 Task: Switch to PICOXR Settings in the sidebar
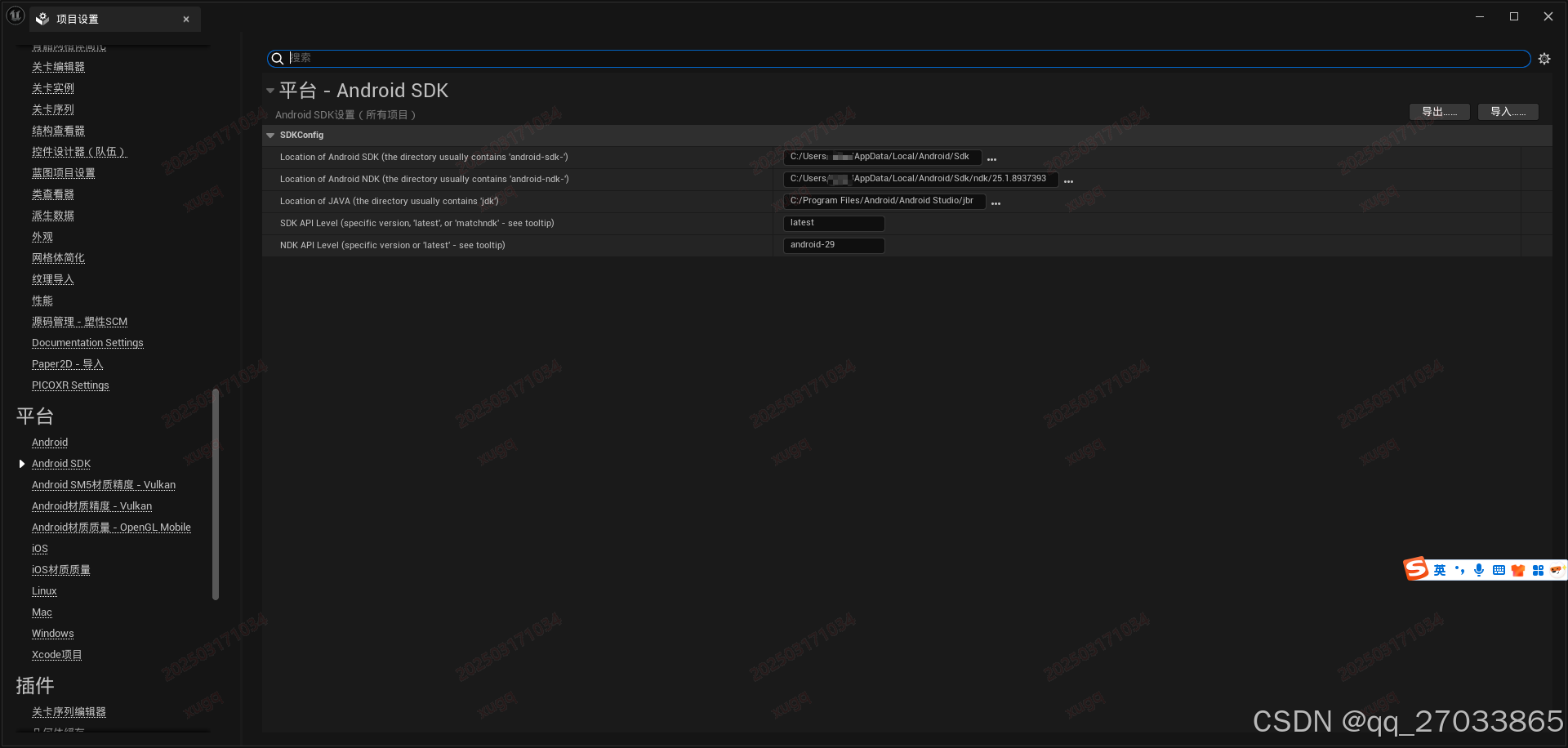tap(70, 385)
